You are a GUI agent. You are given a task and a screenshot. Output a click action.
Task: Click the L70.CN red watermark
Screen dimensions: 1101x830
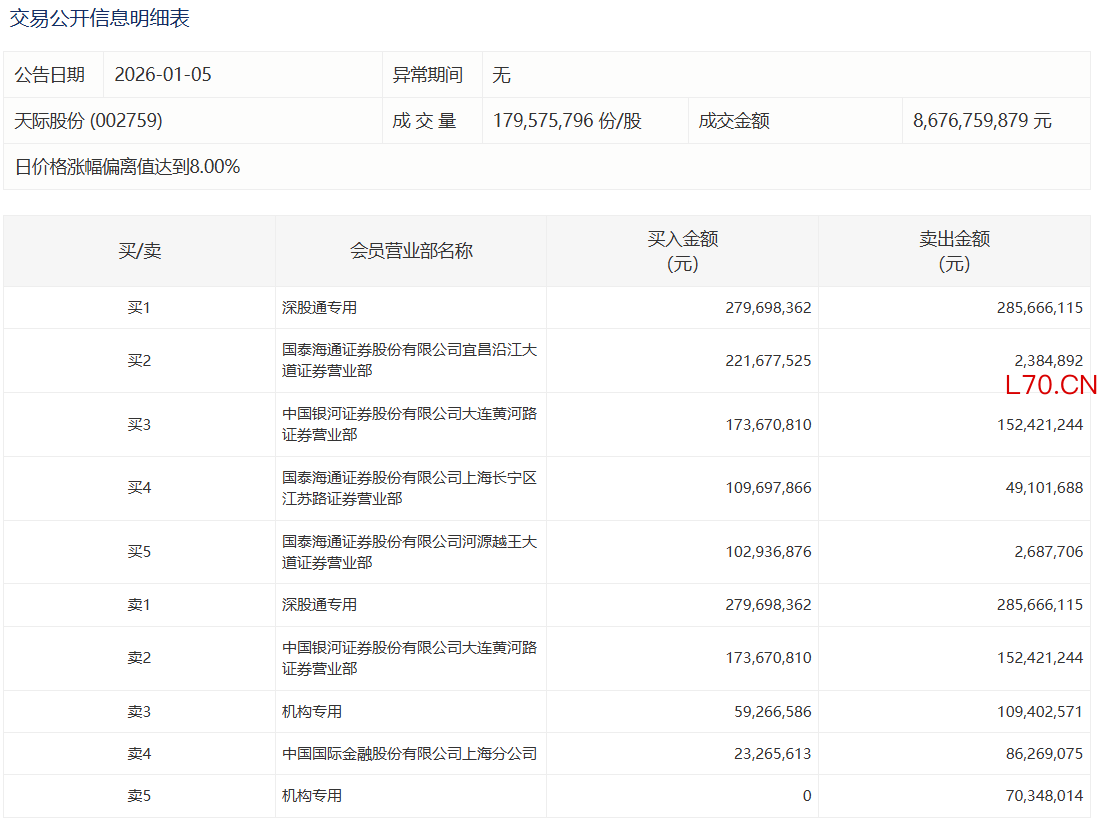click(x=1051, y=385)
